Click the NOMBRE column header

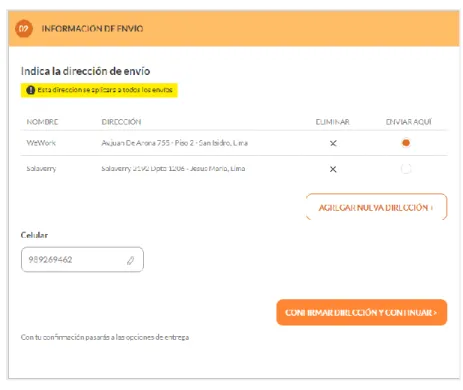(42, 122)
